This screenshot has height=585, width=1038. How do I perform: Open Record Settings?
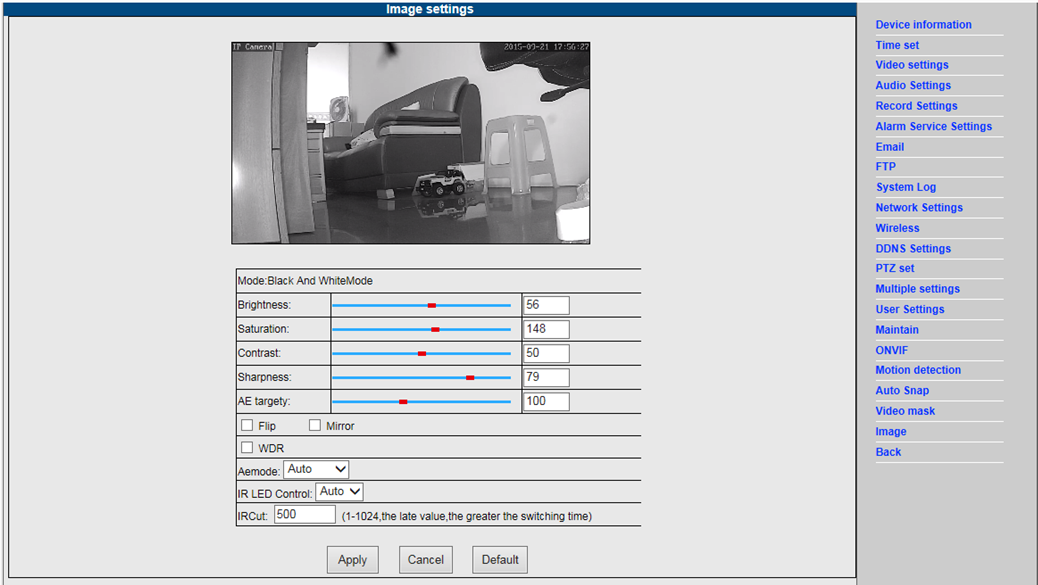[916, 106]
